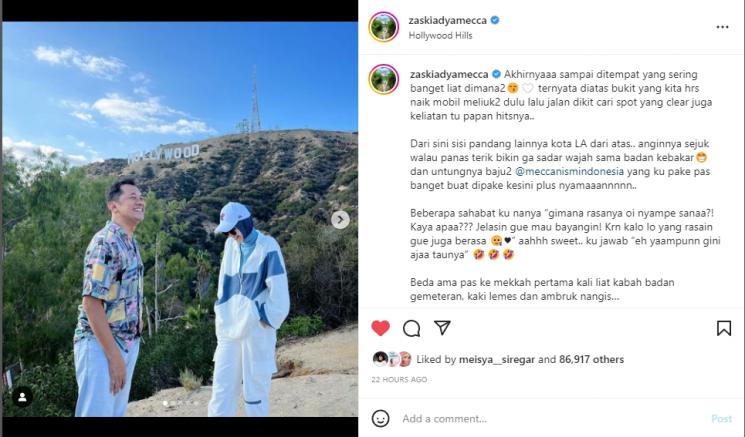
Task: Go to next photo with arrow
Action: [x=340, y=219]
